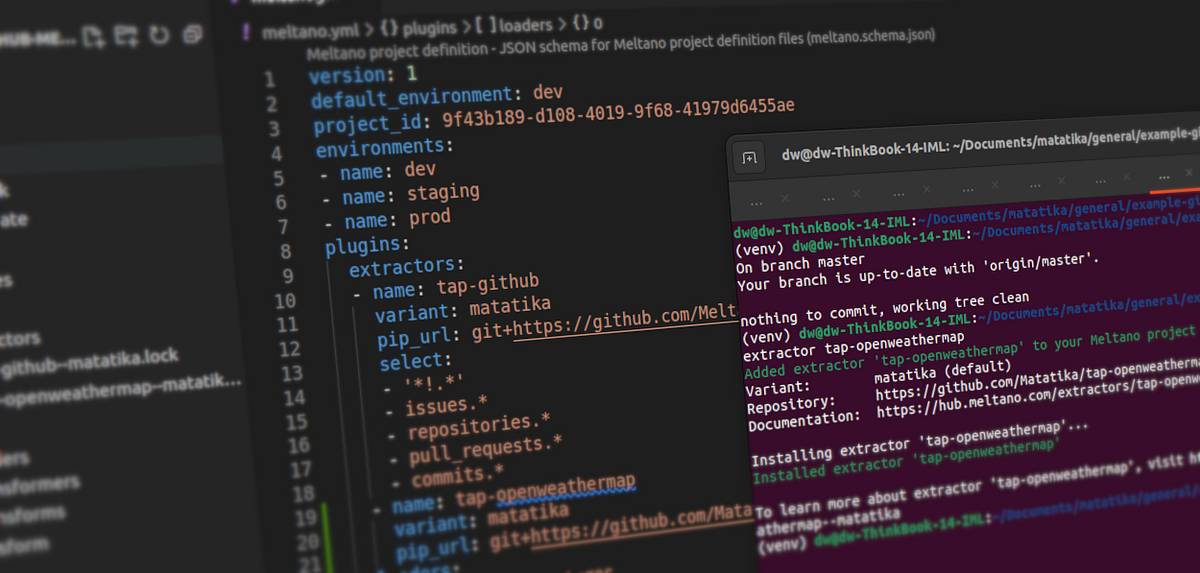Click the 'plugins:' key
The image size is (1200, 573).
point(366,244)
